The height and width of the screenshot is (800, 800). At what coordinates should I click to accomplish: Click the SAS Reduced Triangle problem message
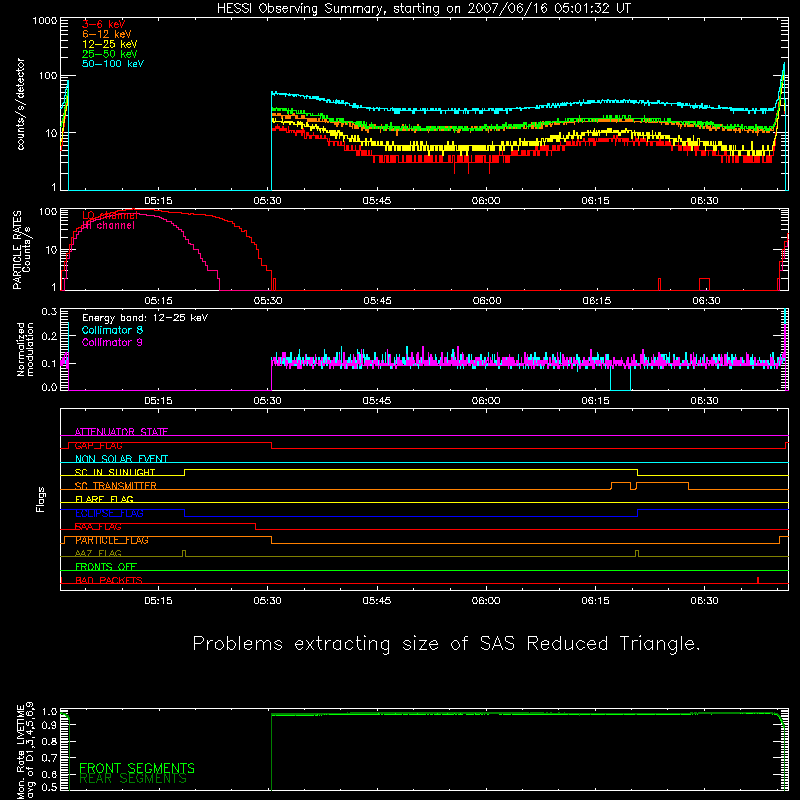tap(446, 644)
